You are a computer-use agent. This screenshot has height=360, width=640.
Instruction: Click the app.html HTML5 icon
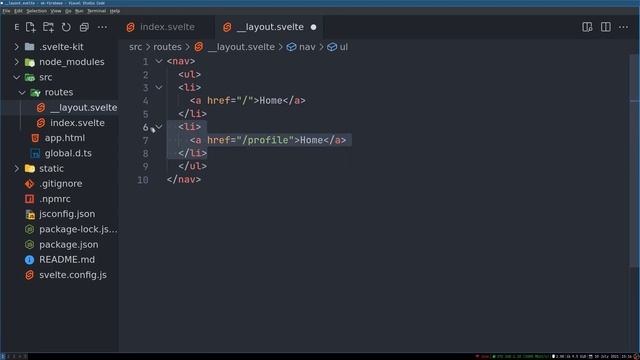tap(35, 138)
